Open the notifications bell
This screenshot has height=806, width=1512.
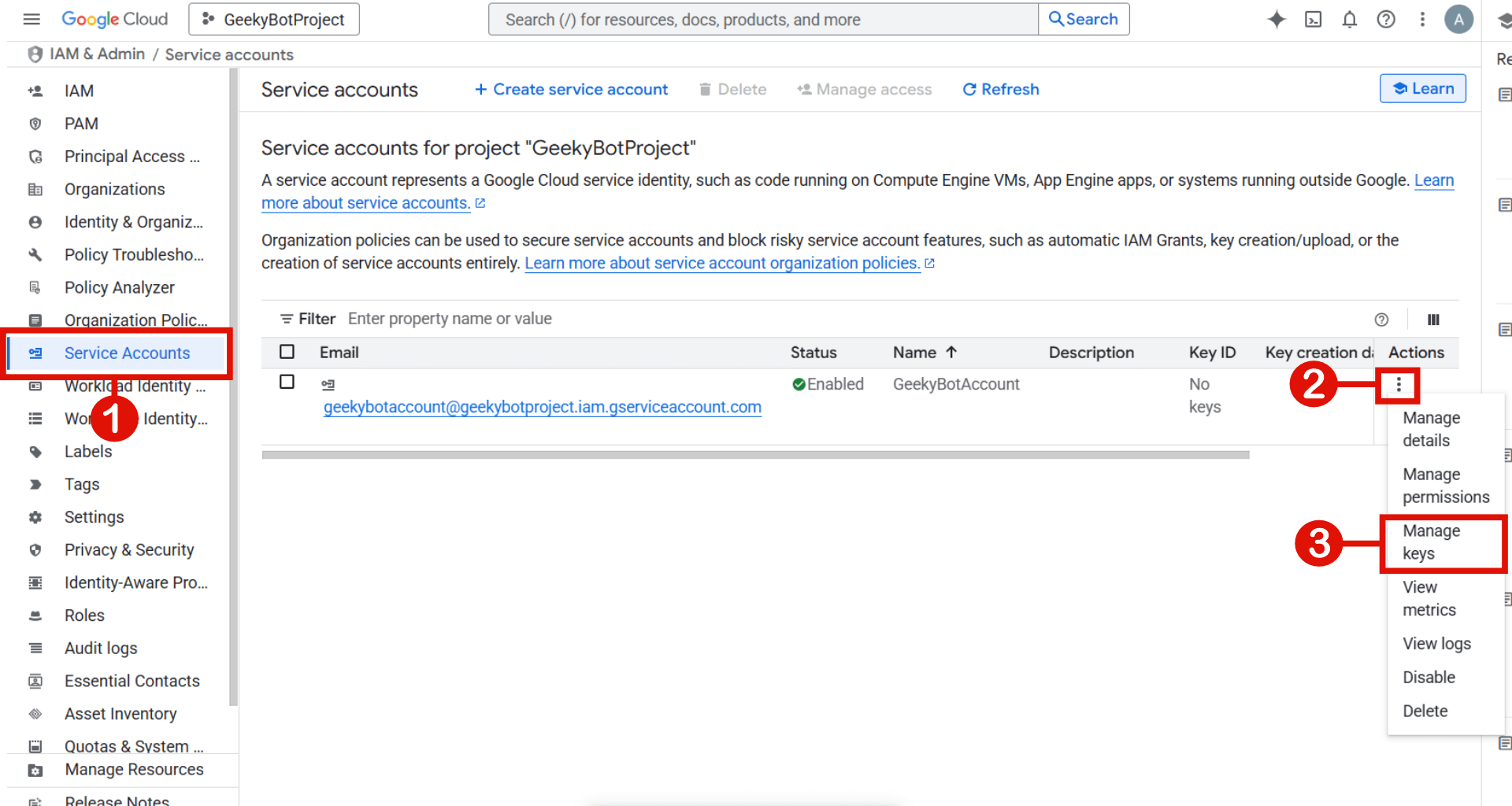[x=1349, y=19]
